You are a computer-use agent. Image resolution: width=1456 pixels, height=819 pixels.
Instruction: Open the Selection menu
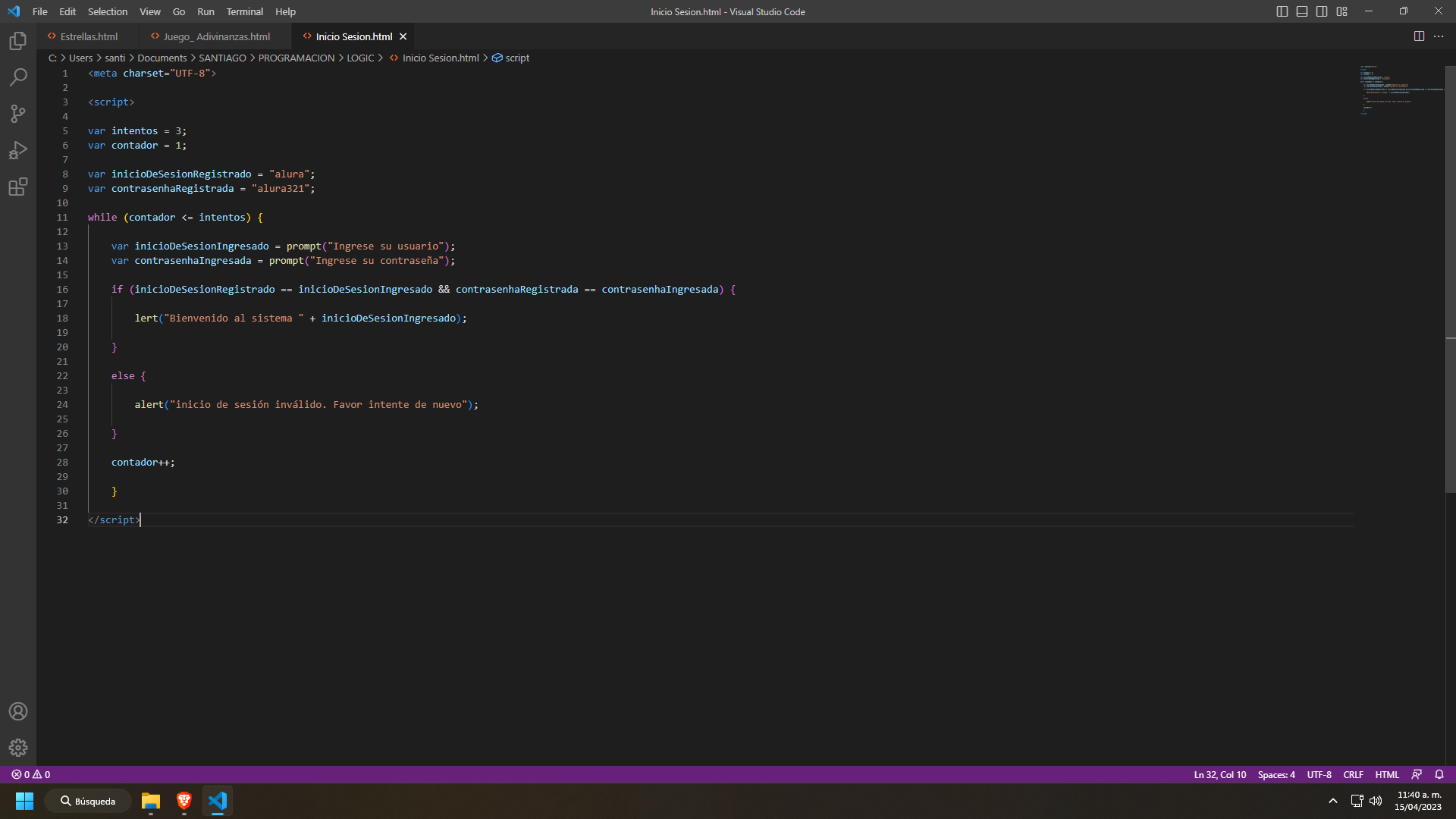[108, 11]
